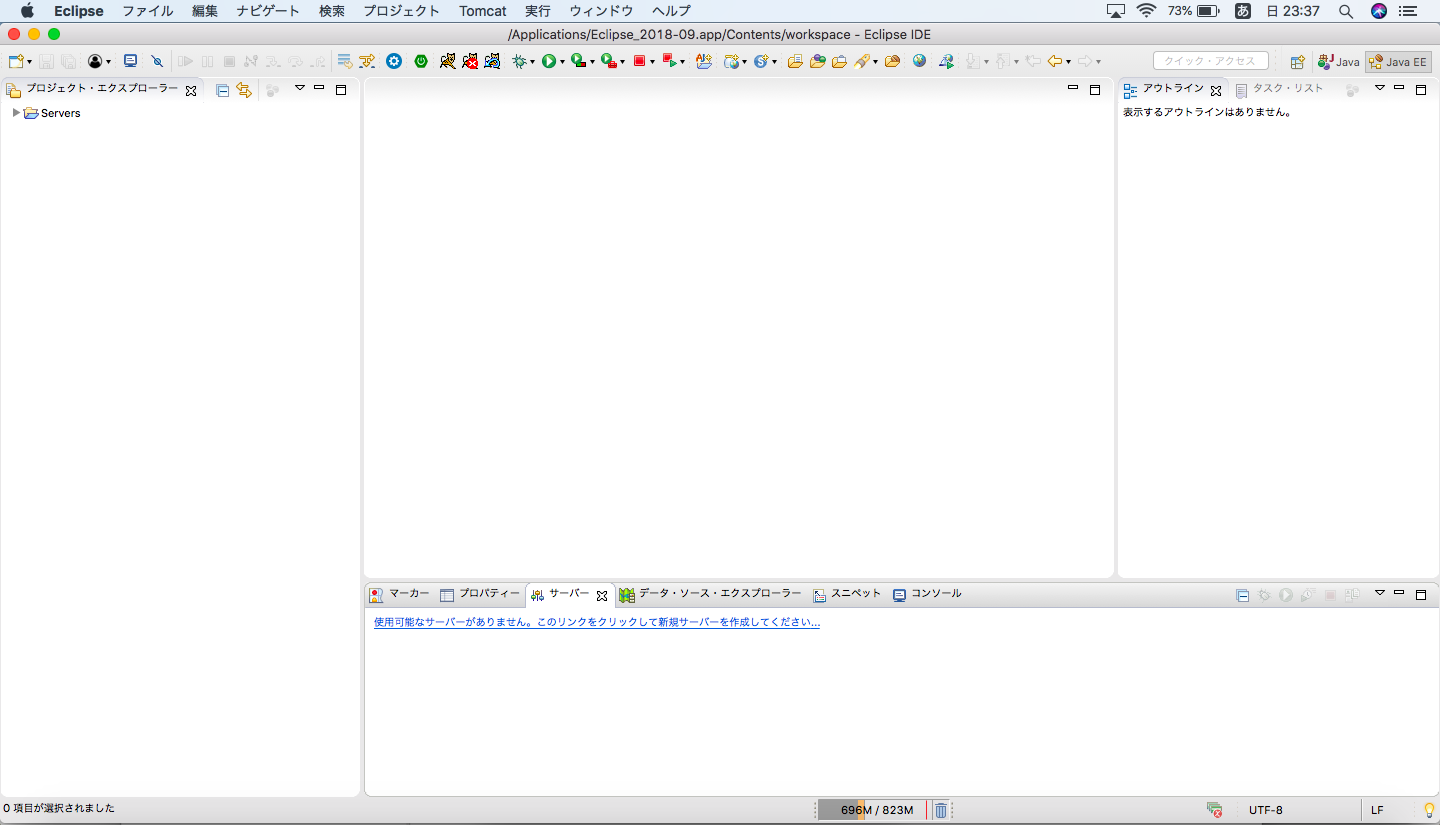
Task: Select the Servers tab
Action: pos(569,594)
